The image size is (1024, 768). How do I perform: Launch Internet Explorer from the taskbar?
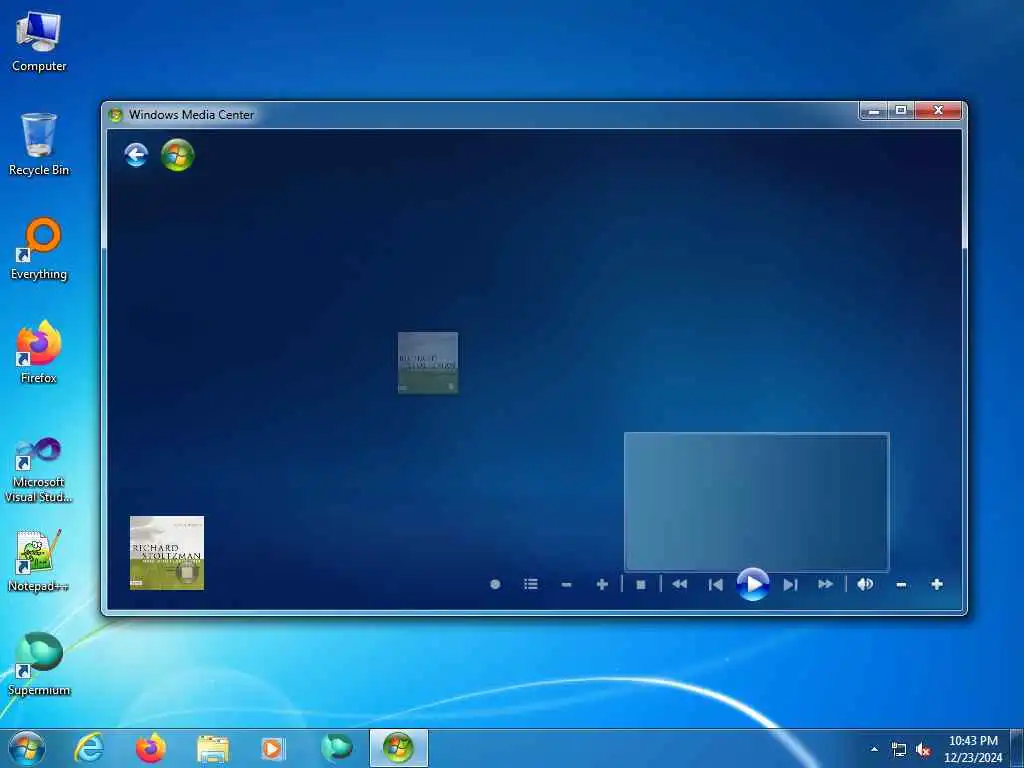click(89, 748)
